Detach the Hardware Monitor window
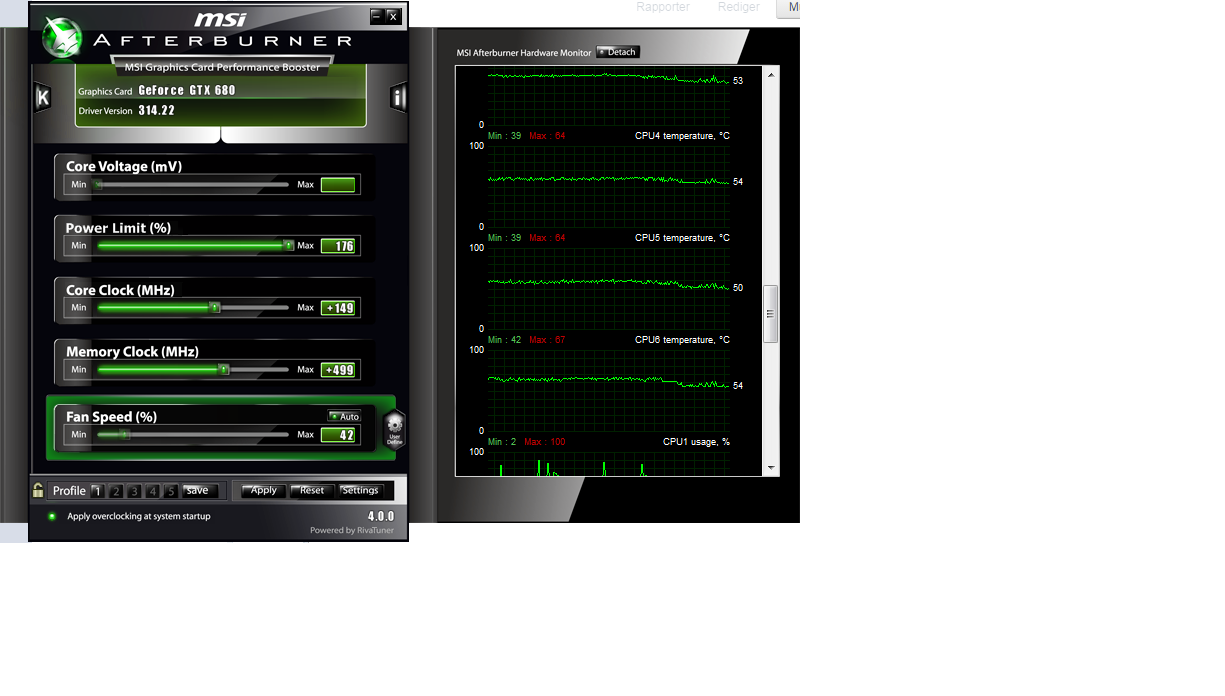This screenshot has height=696, width=1225. [x=617, y=52]
